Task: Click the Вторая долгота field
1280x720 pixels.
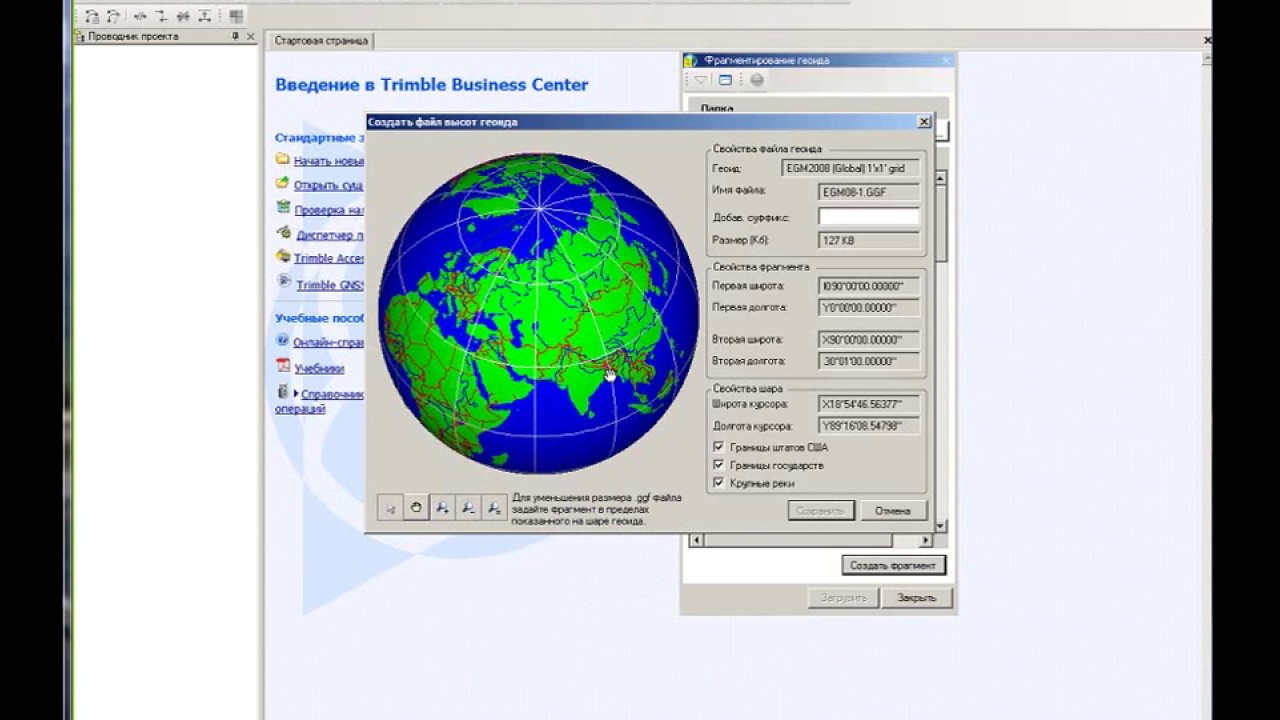Action: [x=869, y=361]
